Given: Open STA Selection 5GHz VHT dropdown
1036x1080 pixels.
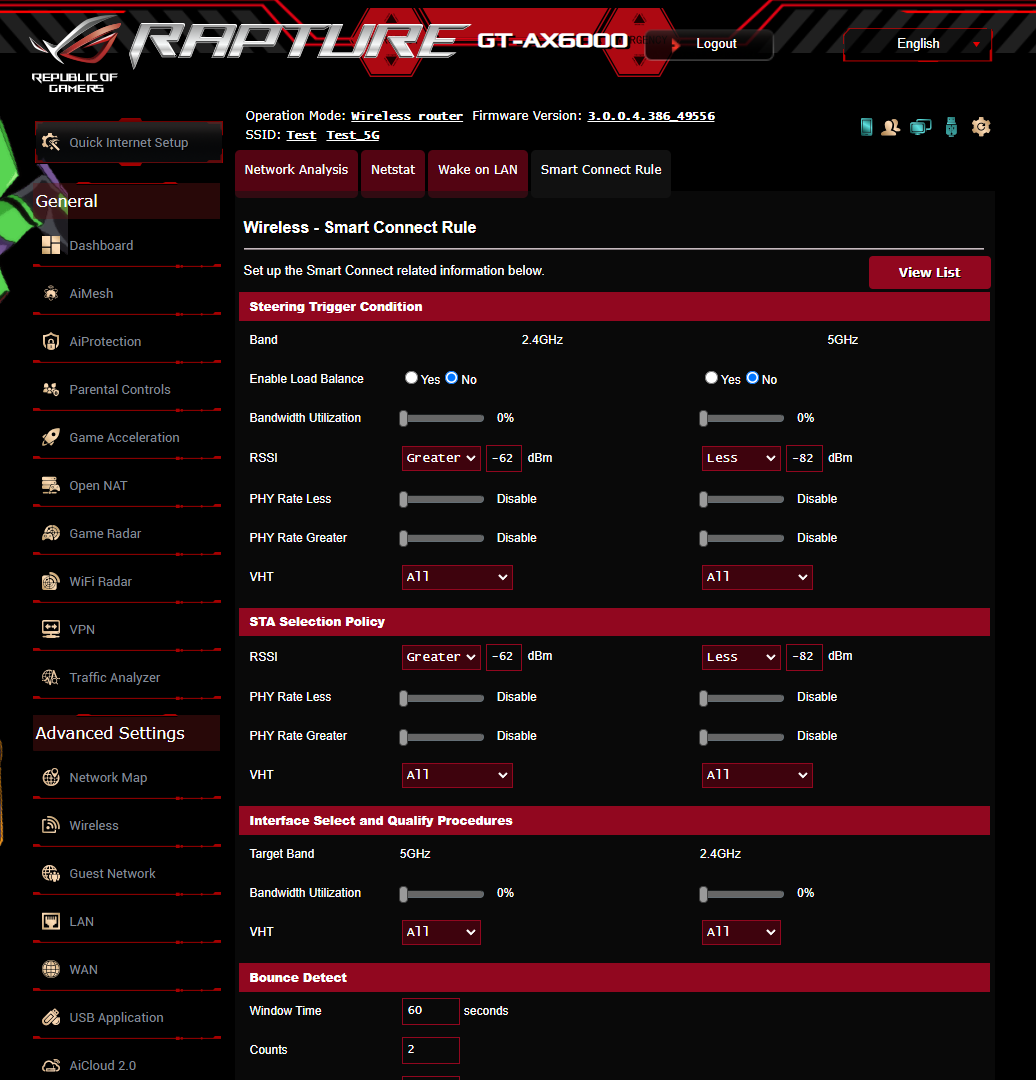Looking at the screenshot, I should click(x=757, y=776).
